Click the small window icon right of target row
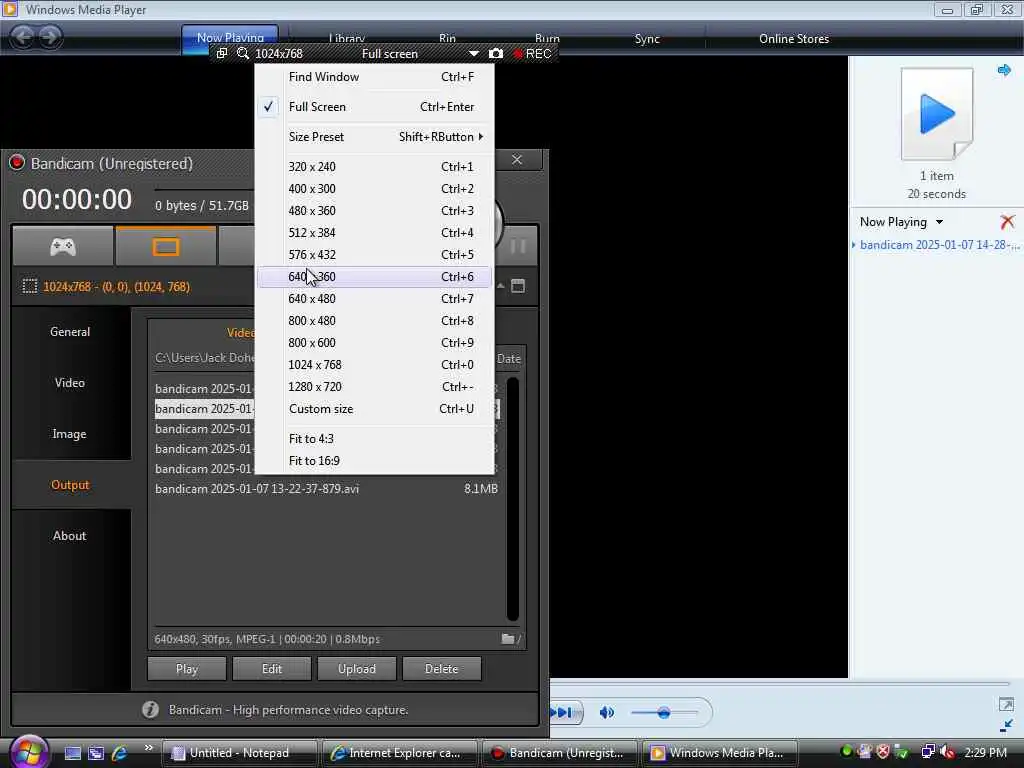Screen dimensions: 1024x768 (518, 286)
